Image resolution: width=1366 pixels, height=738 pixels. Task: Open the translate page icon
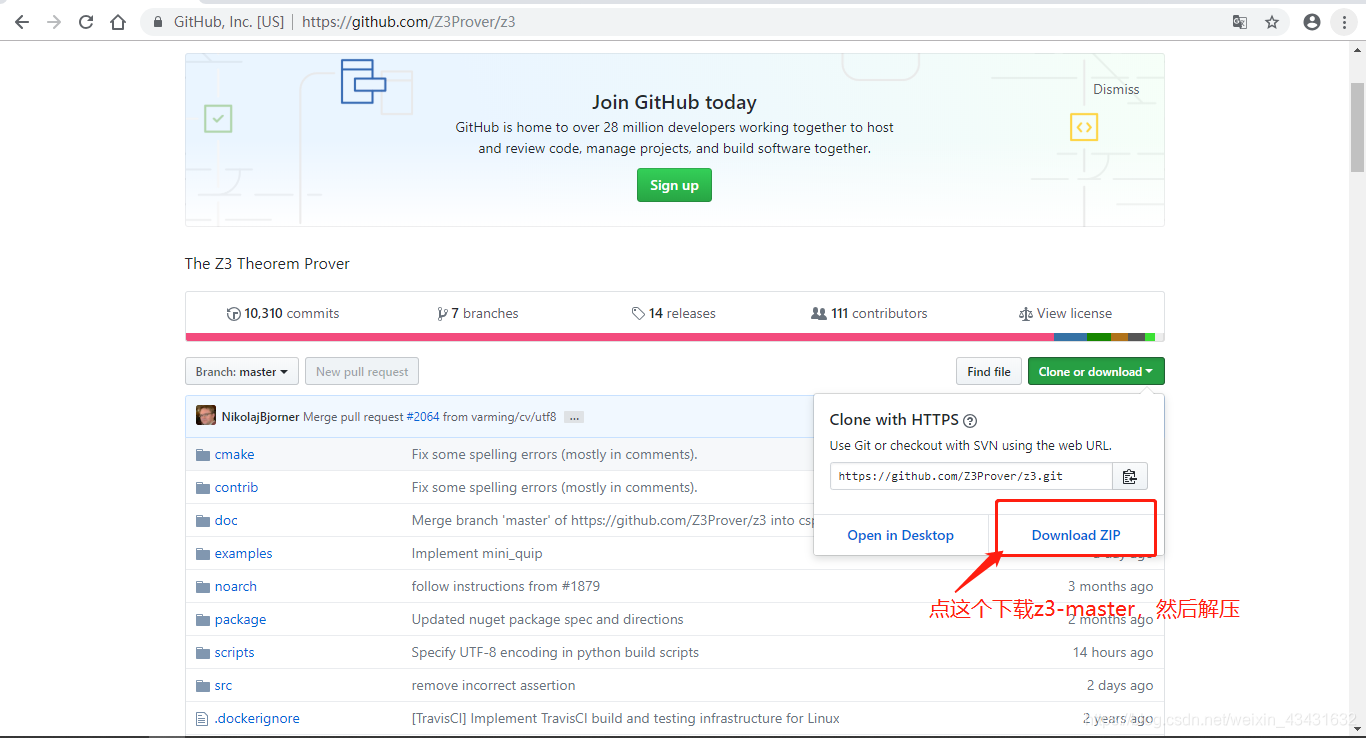click(1240, 22)
